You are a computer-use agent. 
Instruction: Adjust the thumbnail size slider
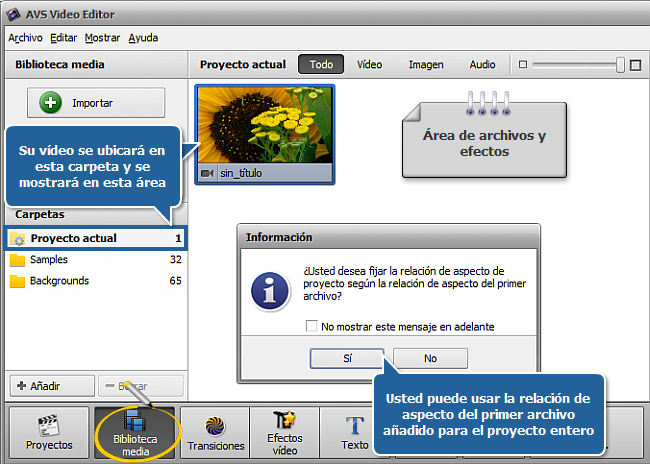click(620, 65)
